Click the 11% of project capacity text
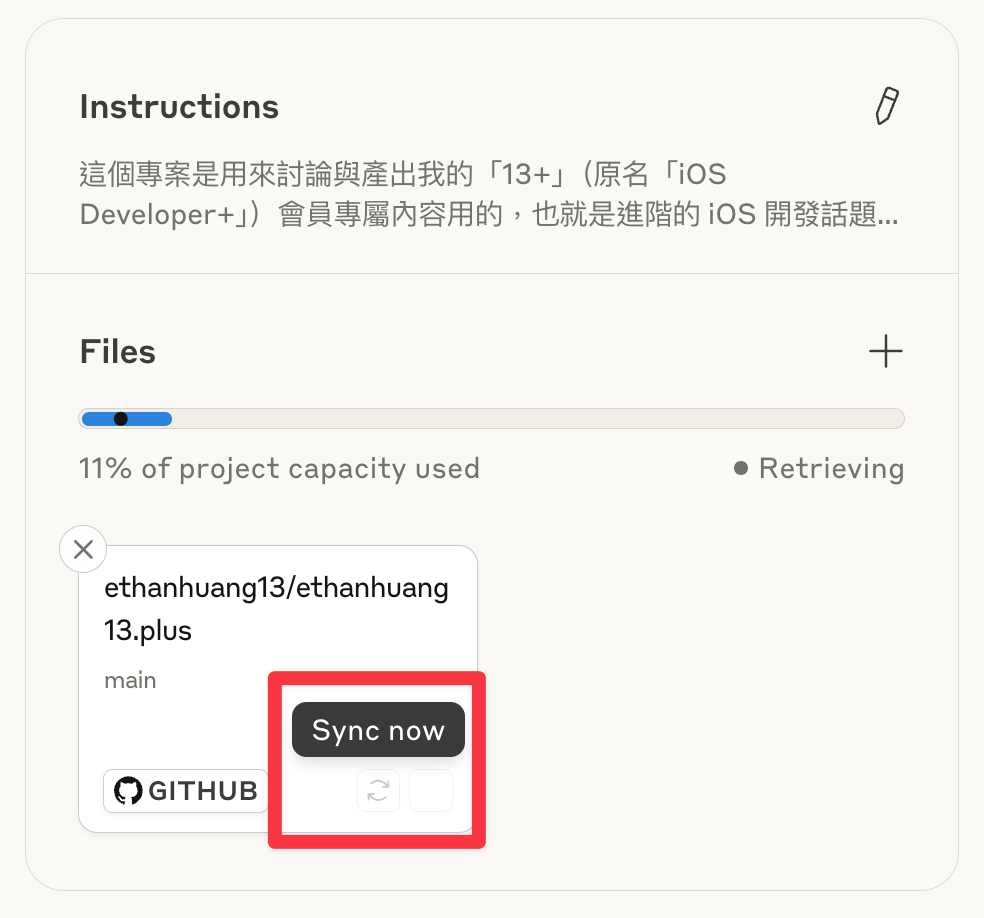The image size is (984, 918). (x=279, y=469)
